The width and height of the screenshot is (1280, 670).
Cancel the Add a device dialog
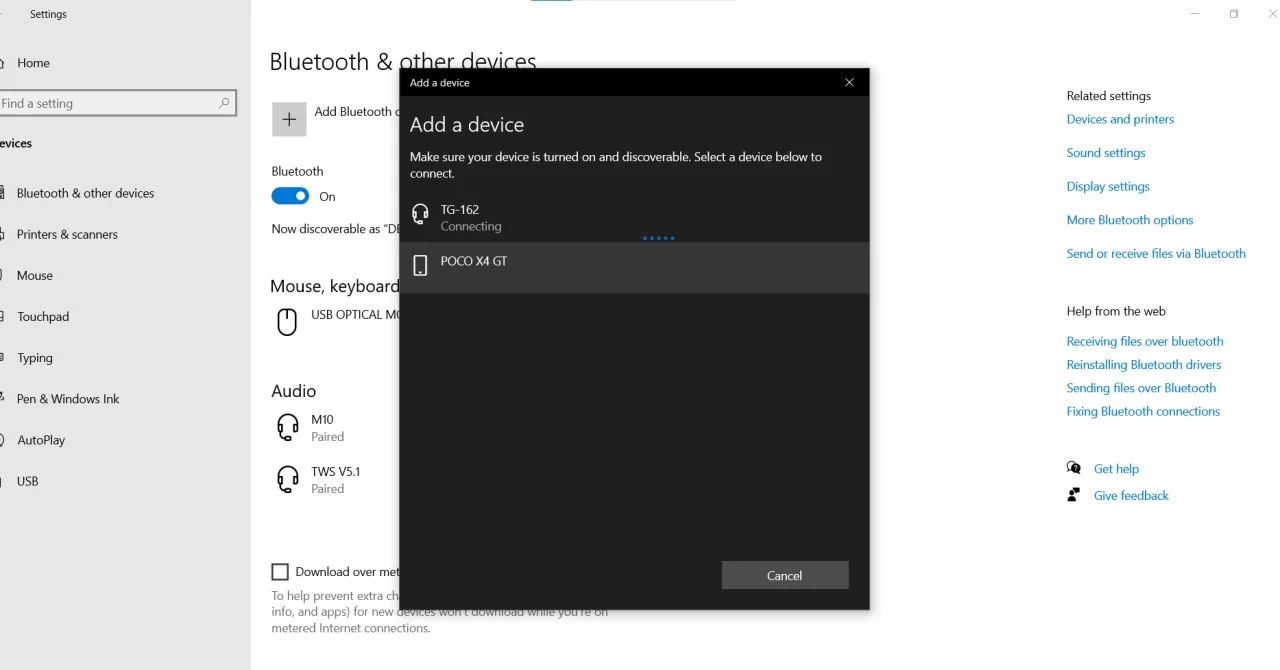click(785, 575)
